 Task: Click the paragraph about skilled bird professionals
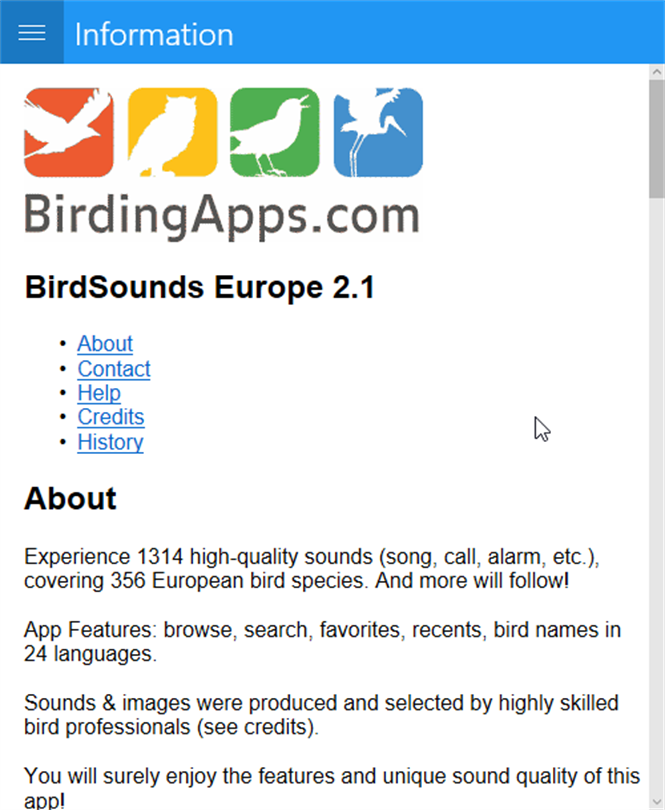tap(321, 714)
